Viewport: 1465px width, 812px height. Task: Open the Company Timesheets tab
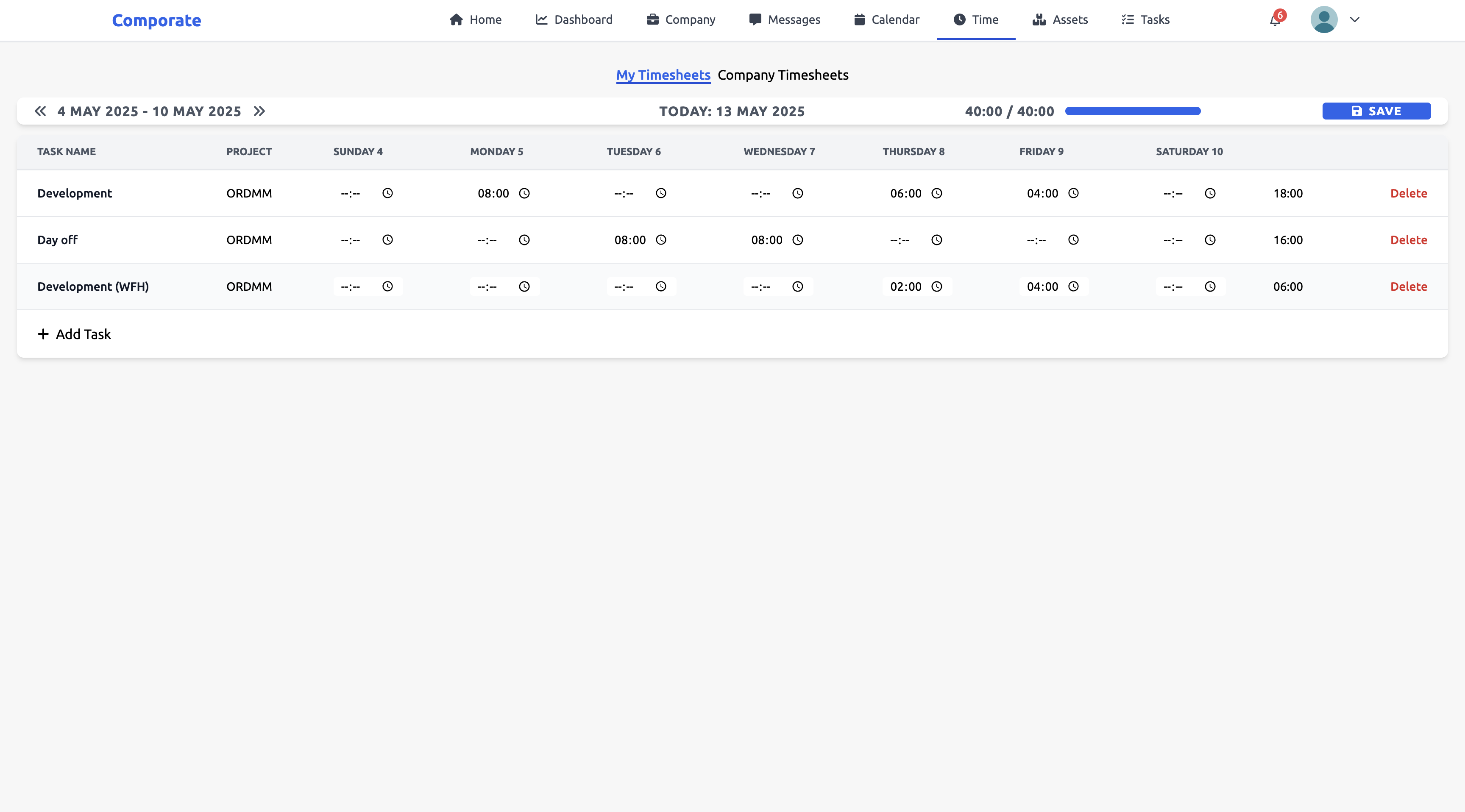point(783,75)
